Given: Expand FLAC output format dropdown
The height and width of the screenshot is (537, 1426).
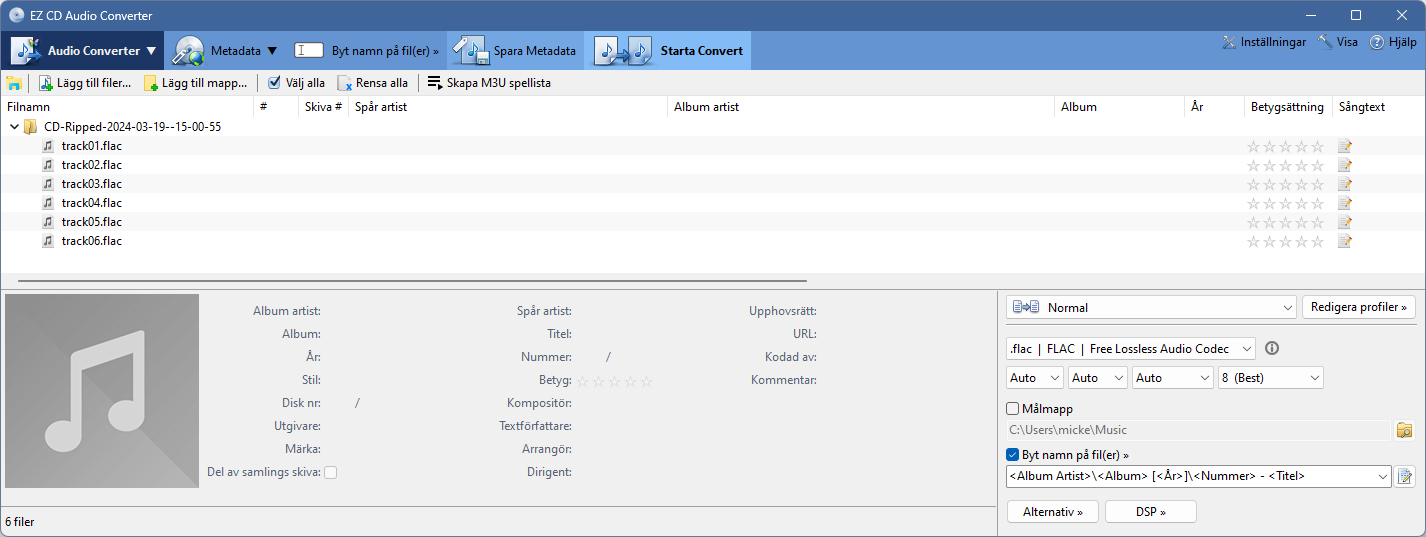Looking at the screenshot, I should (1131, 348).
